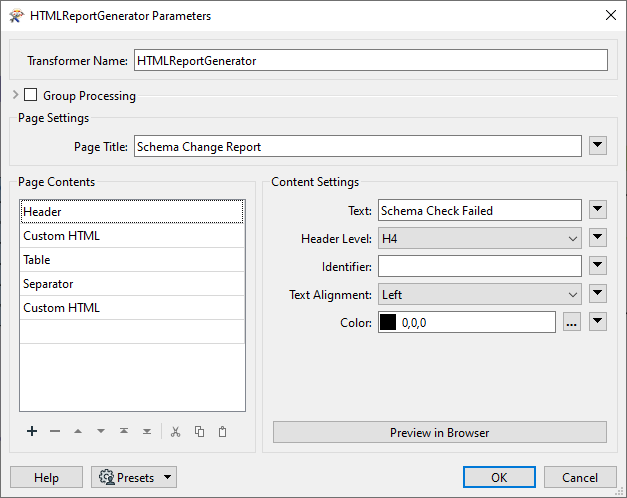The width and height of the screenshot is (627, 498).
Task: Select the Header item in Page Contents
Action: click(x=132, y=212)
